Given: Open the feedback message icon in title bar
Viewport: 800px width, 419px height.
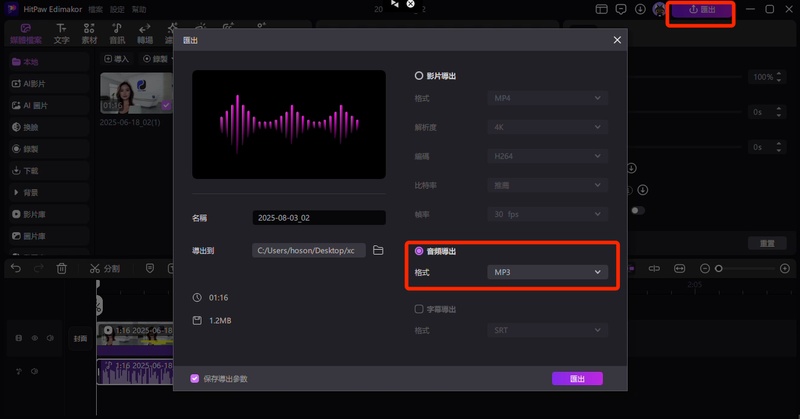Looking at the screenshot, I should click(620, 9).
